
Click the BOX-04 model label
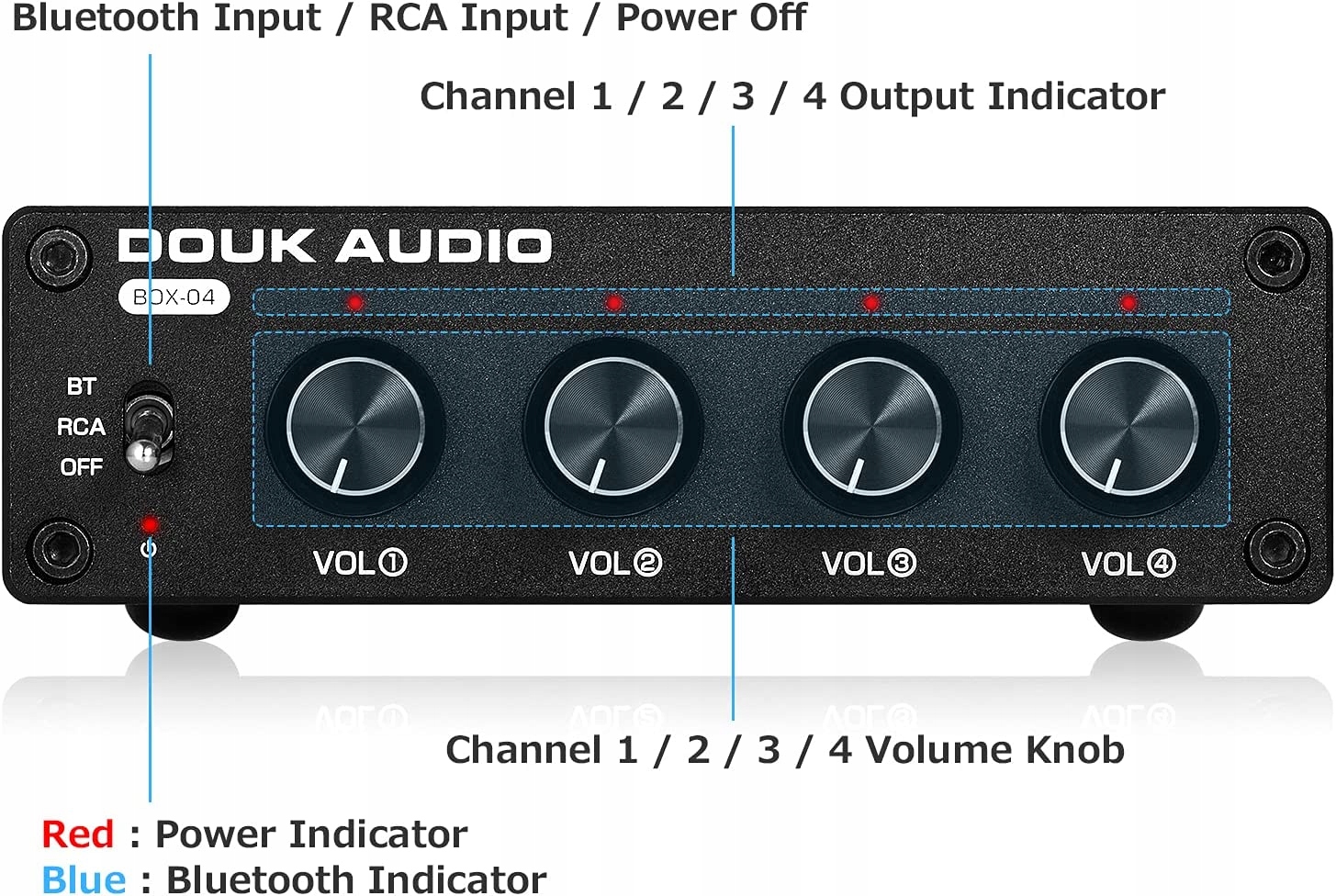point(174,297)
